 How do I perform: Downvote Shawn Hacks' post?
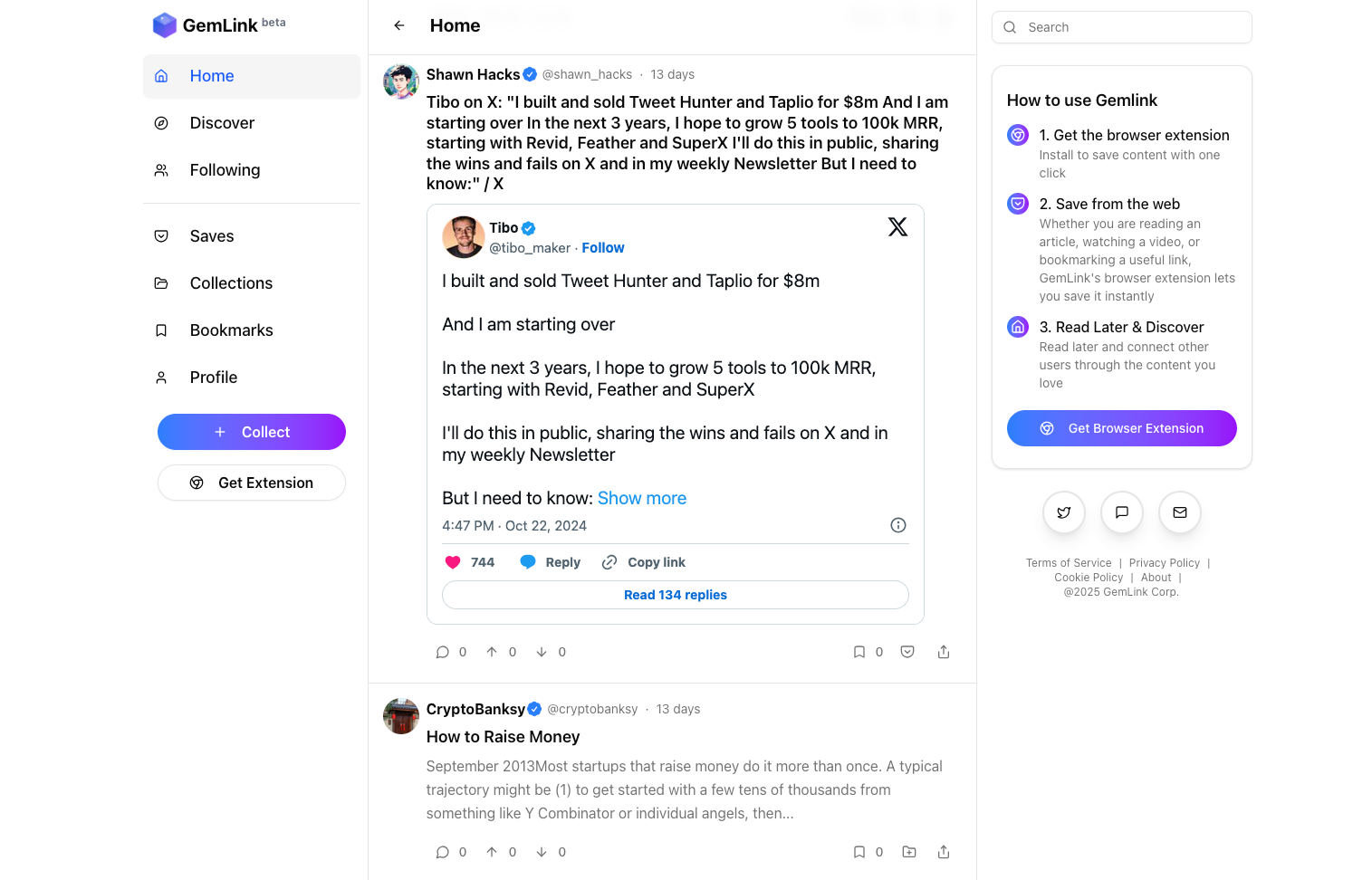(541, 651)
